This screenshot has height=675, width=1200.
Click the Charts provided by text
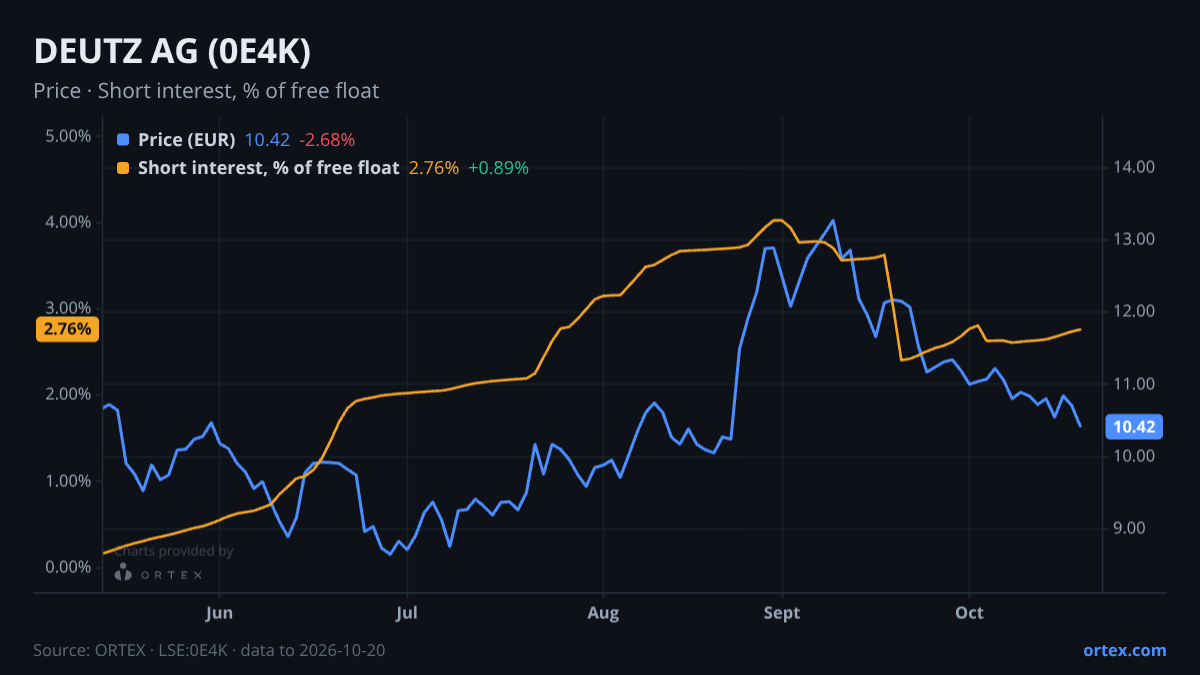coord(174,551)
